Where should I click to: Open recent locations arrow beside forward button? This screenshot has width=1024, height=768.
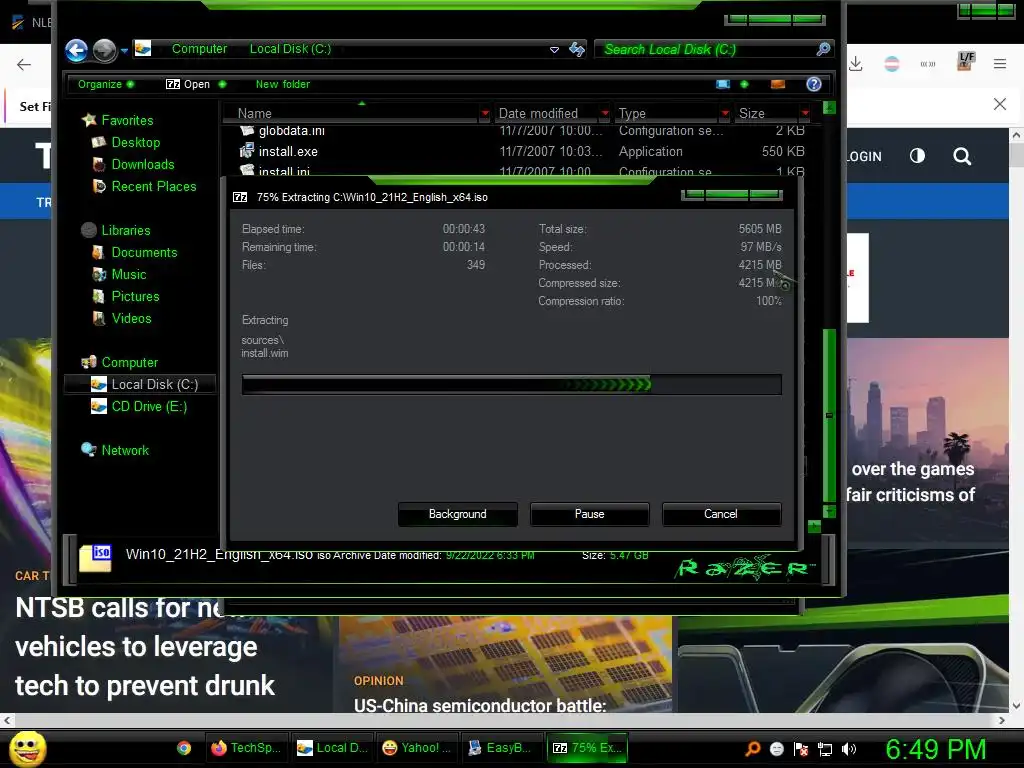[124, 51]
